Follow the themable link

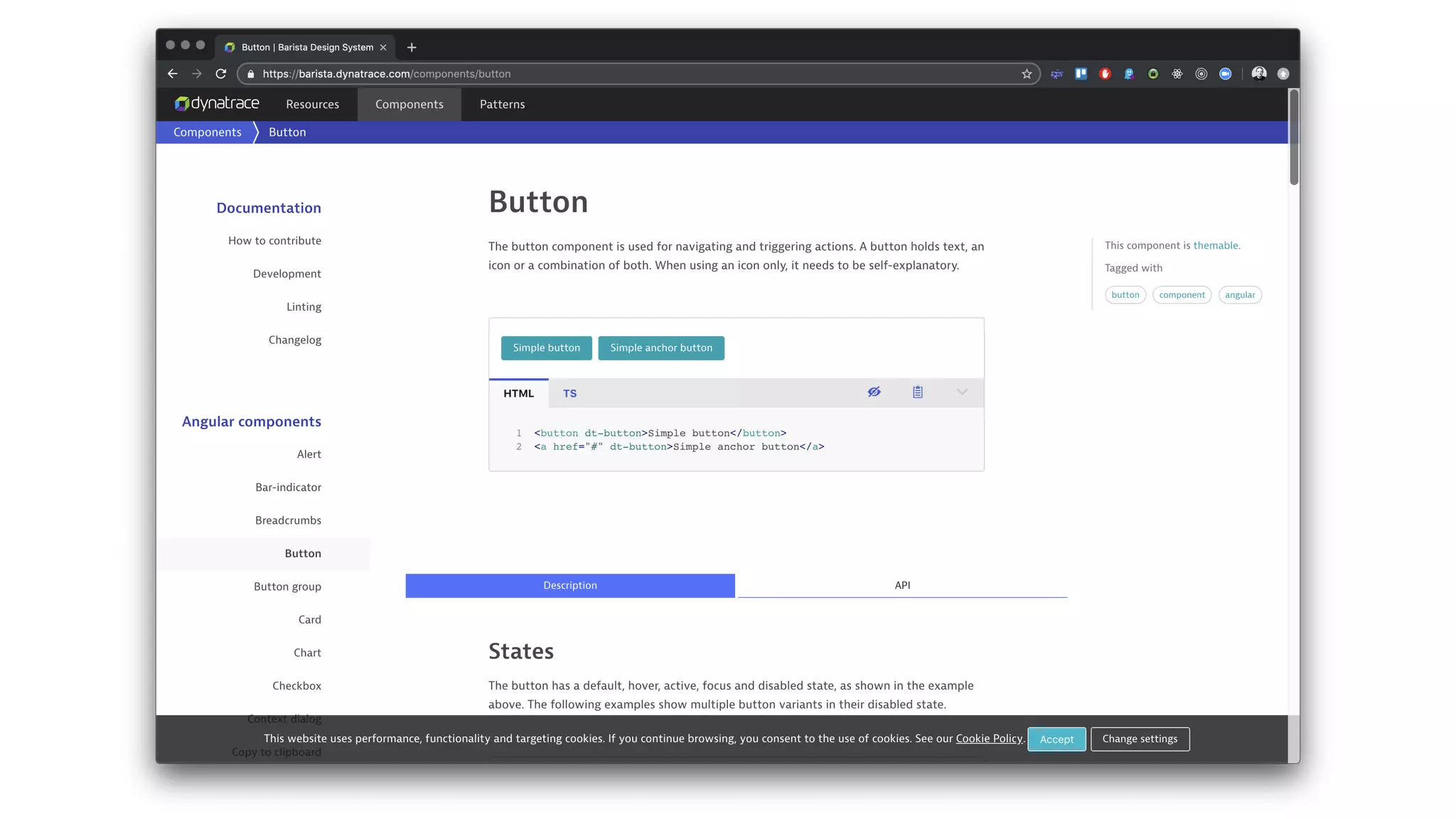click(1215, 245)
